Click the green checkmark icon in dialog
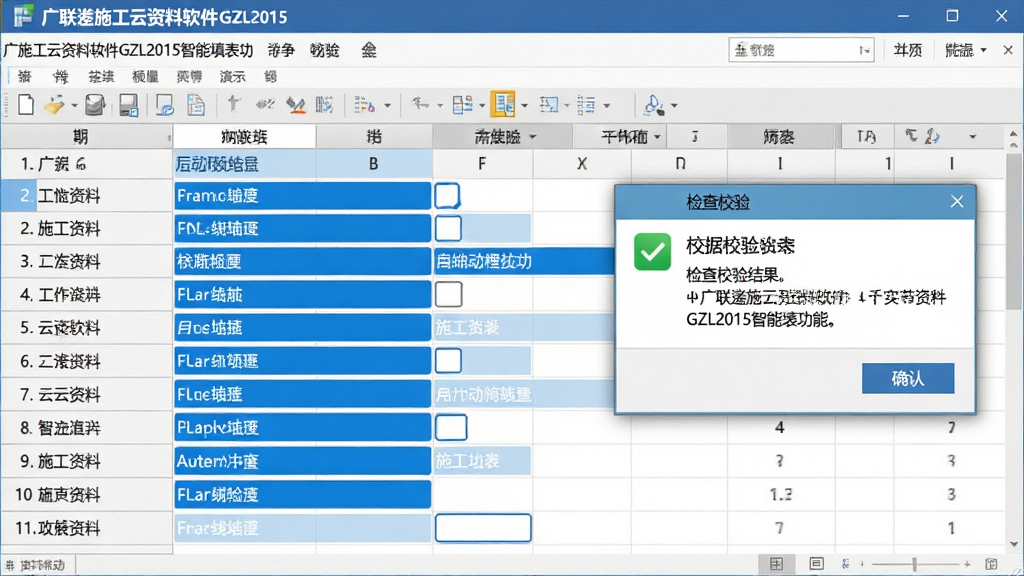The height and width of the screenshot is (576, 1024). pyautogui.click(x=652, y=251)
